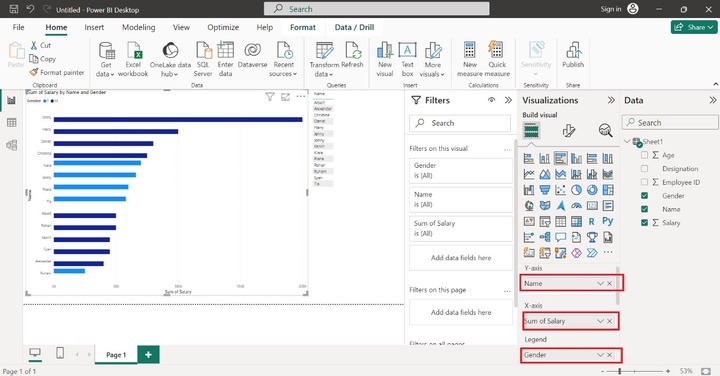Select the funnel chart visual
The image size is (720, 376).
(545, 190)
